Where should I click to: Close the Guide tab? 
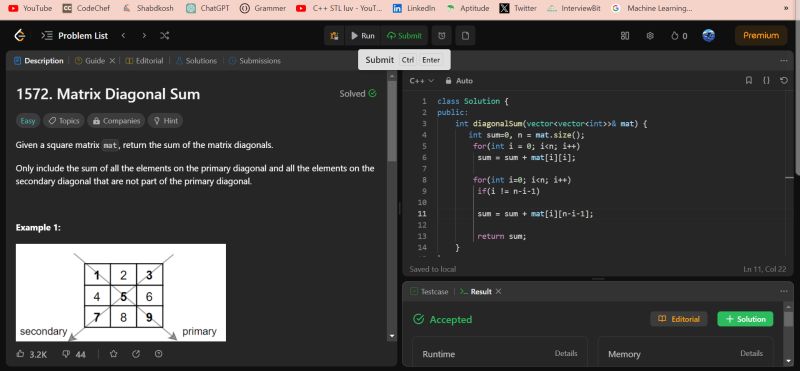click(x=112, y=61)
